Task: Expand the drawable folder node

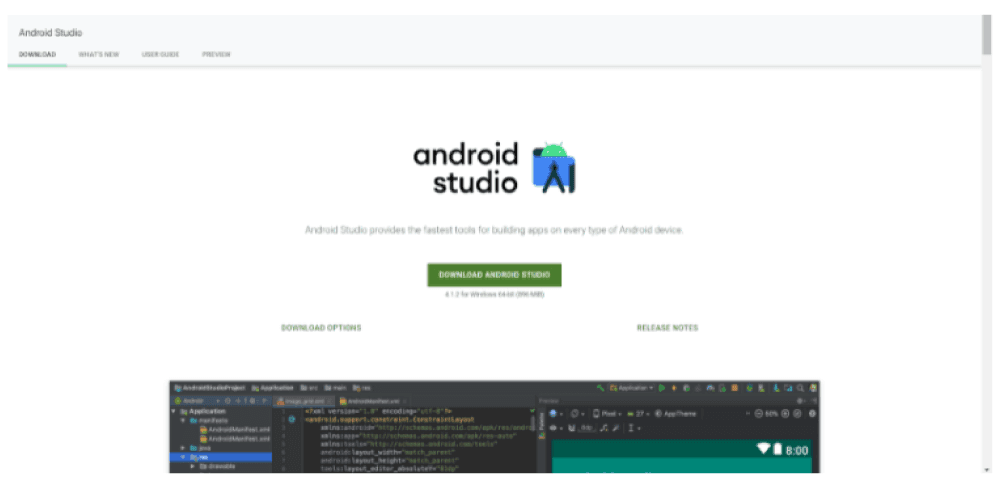Action: [193, 466]
